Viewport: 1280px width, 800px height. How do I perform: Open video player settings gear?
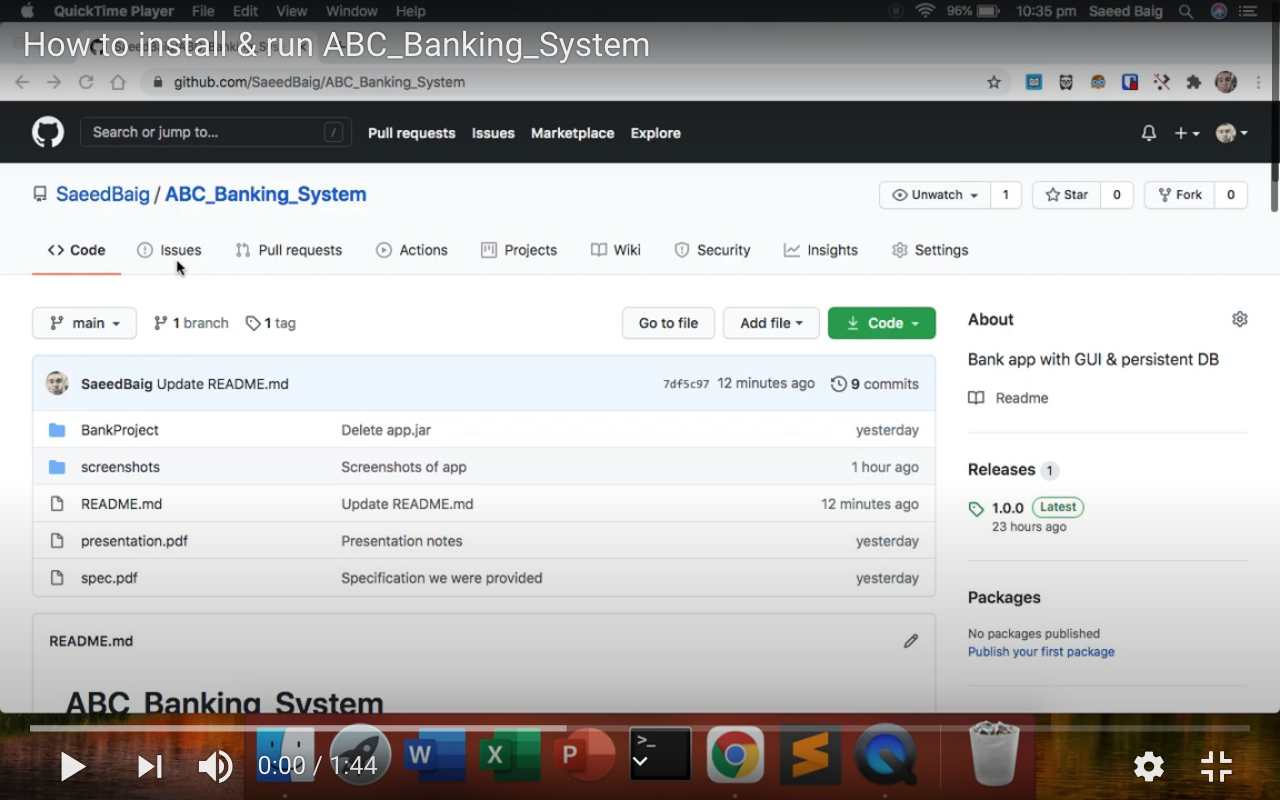coord(1149,767)
